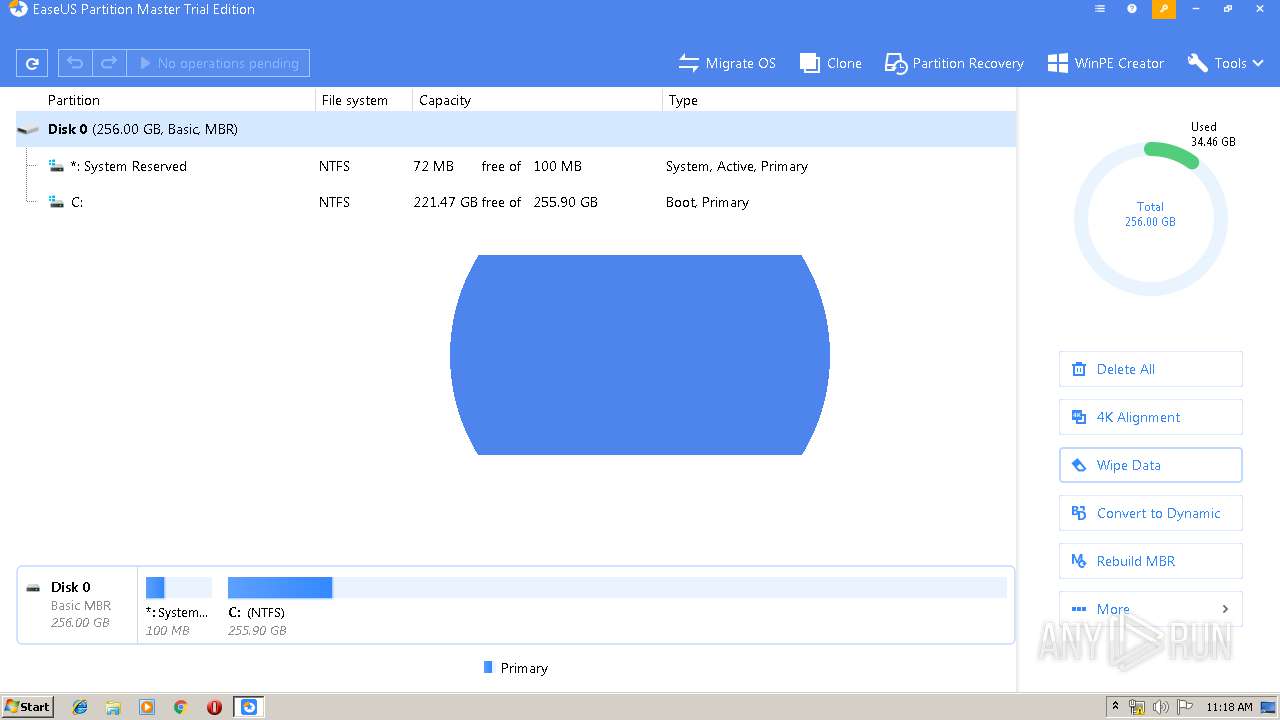This screenshot has height=720, width=1280.
Task: Expand the Tools dropdown menu
Action: pyautogui.click(x=1226, y=63)
